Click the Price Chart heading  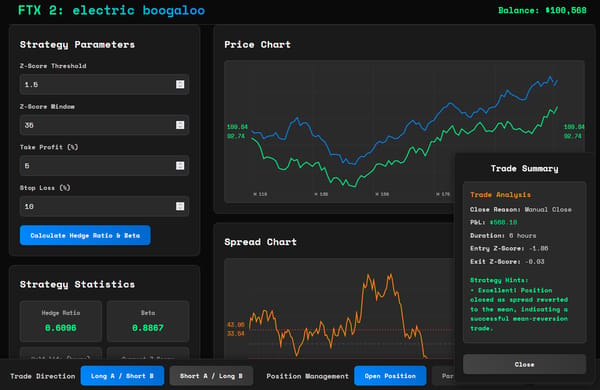(x=258, y=45)
